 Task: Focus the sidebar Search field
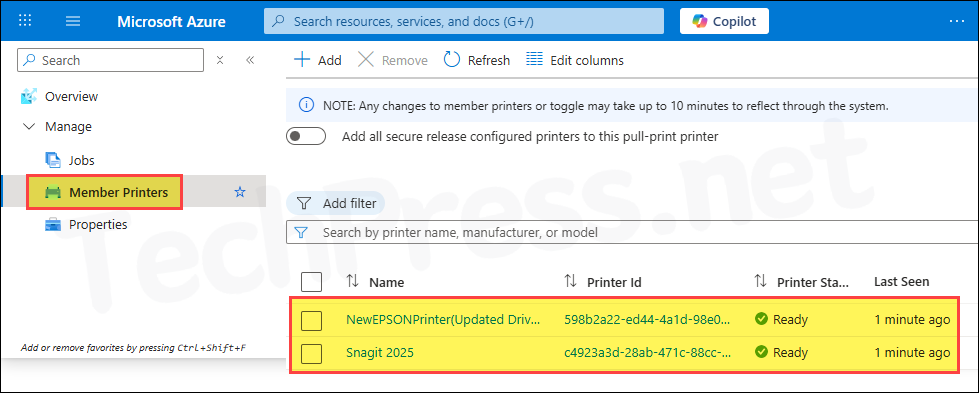coord(111,60)
